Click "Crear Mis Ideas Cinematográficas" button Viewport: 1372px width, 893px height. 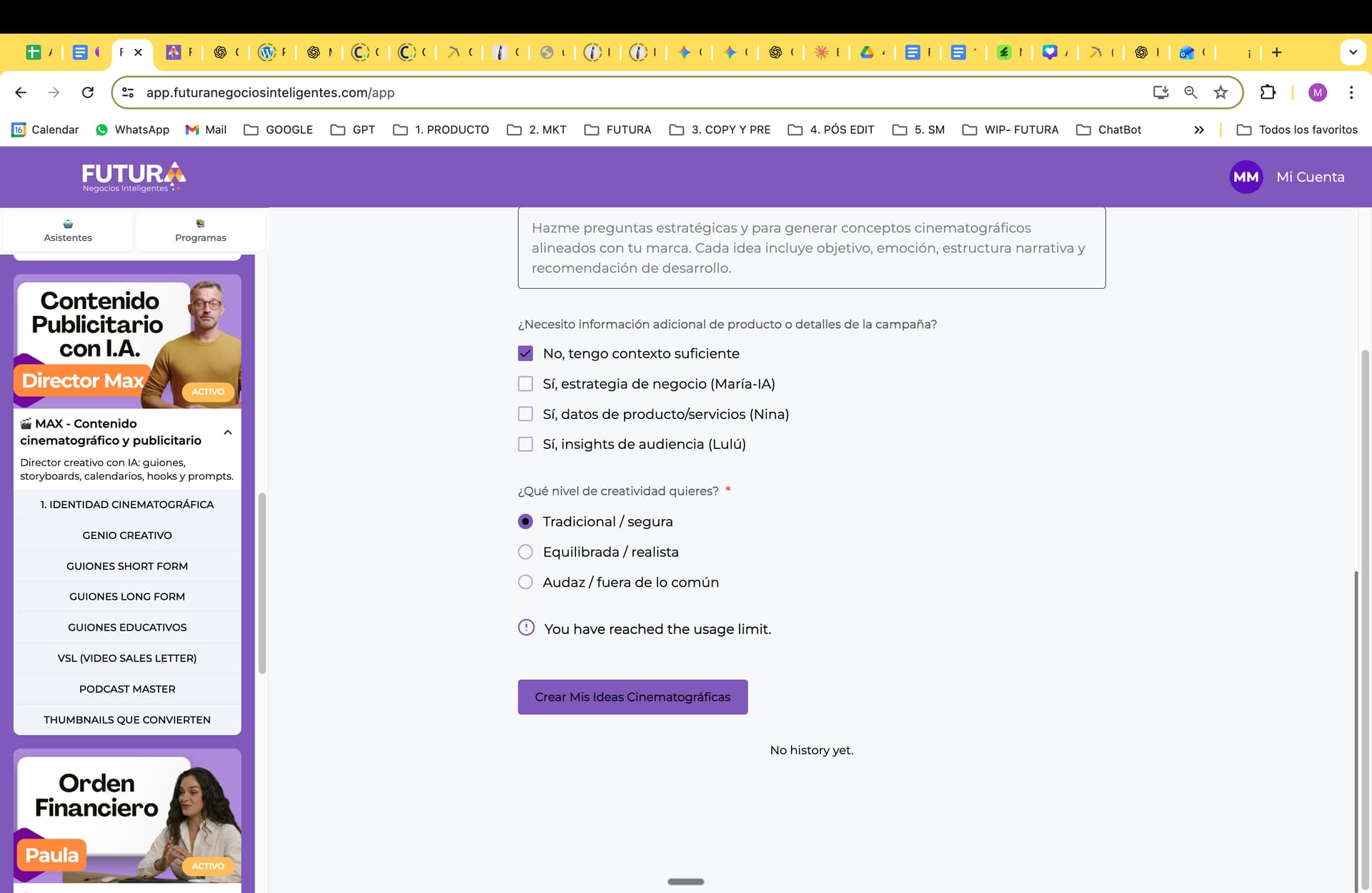[x=632, y=696]
